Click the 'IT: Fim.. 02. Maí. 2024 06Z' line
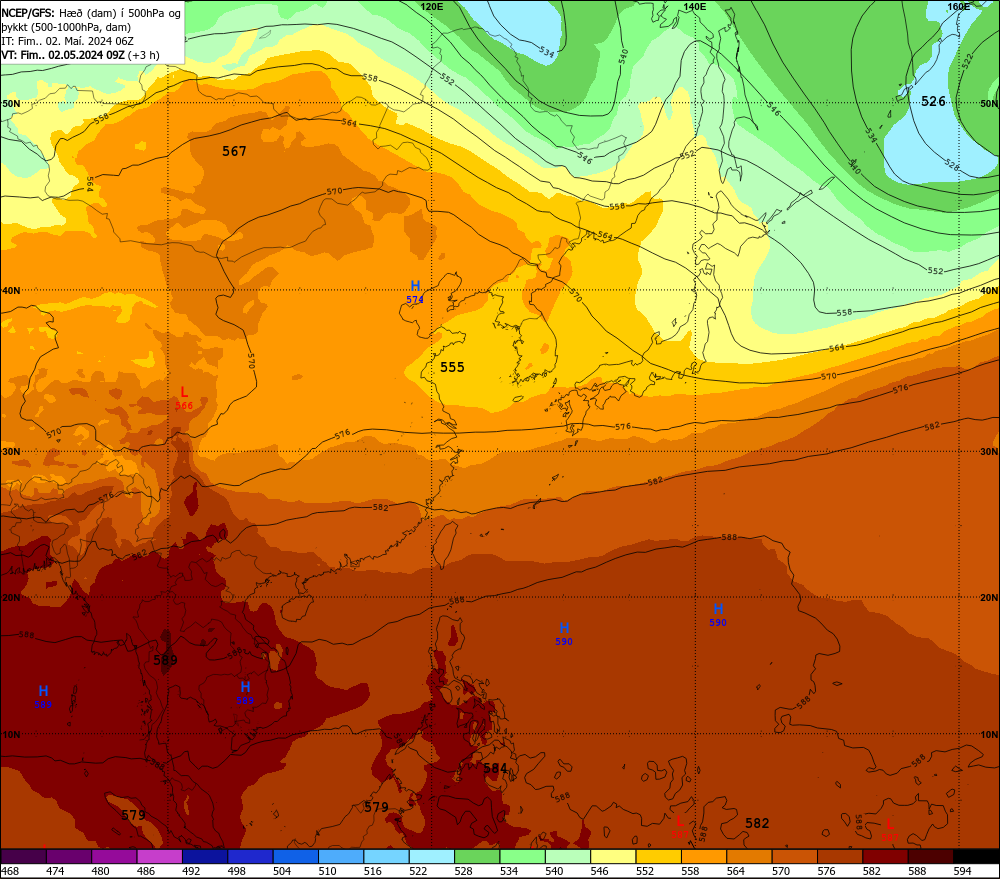The height and width of the screenshot is (879, 1000). tap(68, 41)
